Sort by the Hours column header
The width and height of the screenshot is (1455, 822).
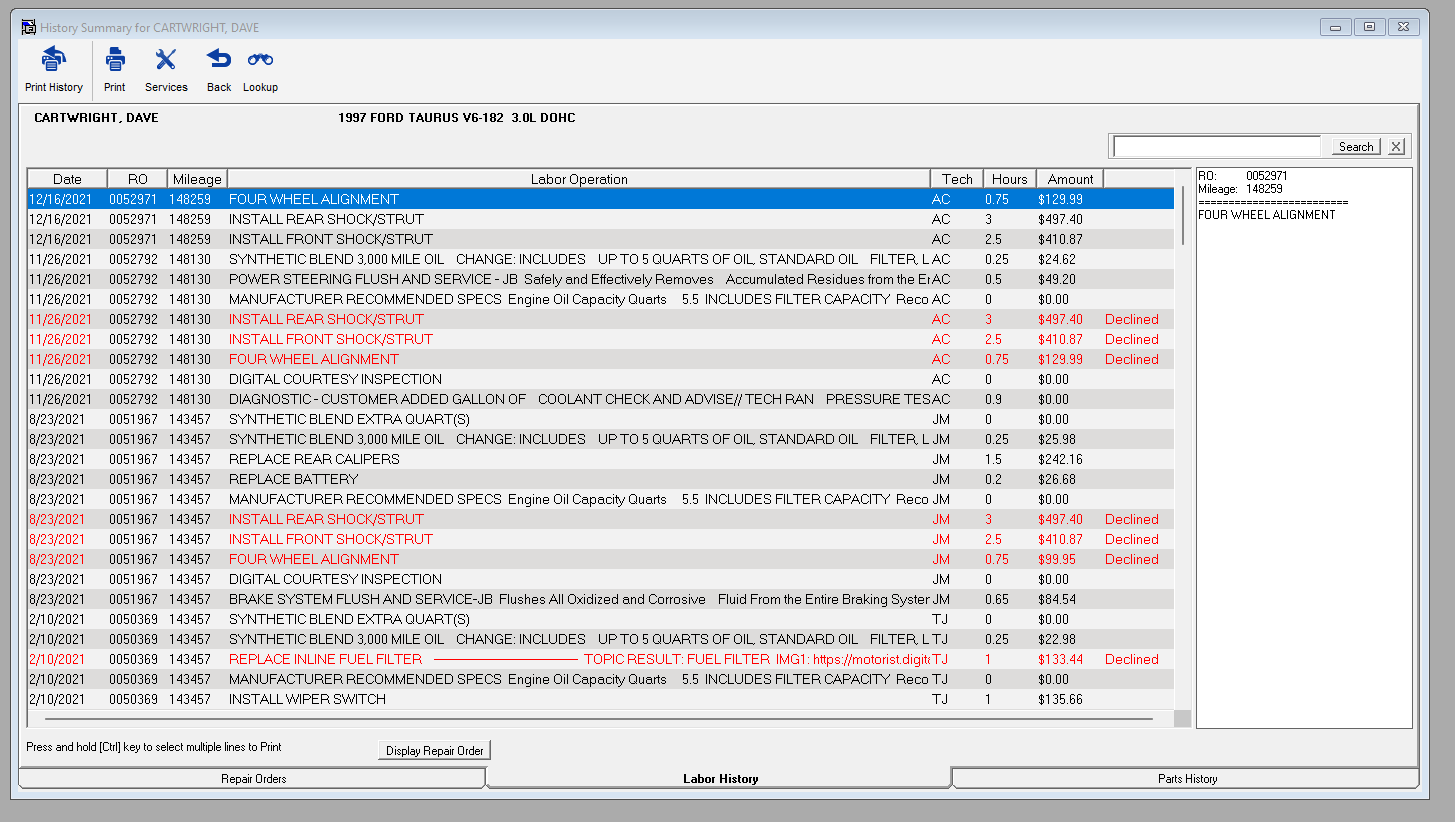pyautogui.click(x=1010, y=179)
